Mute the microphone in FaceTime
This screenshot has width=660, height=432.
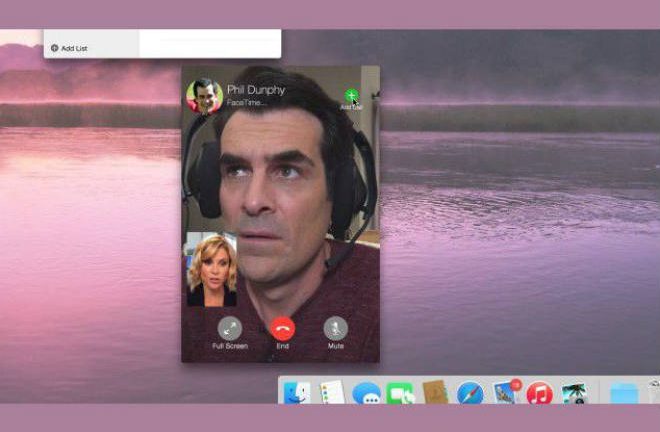pos(335,328)
